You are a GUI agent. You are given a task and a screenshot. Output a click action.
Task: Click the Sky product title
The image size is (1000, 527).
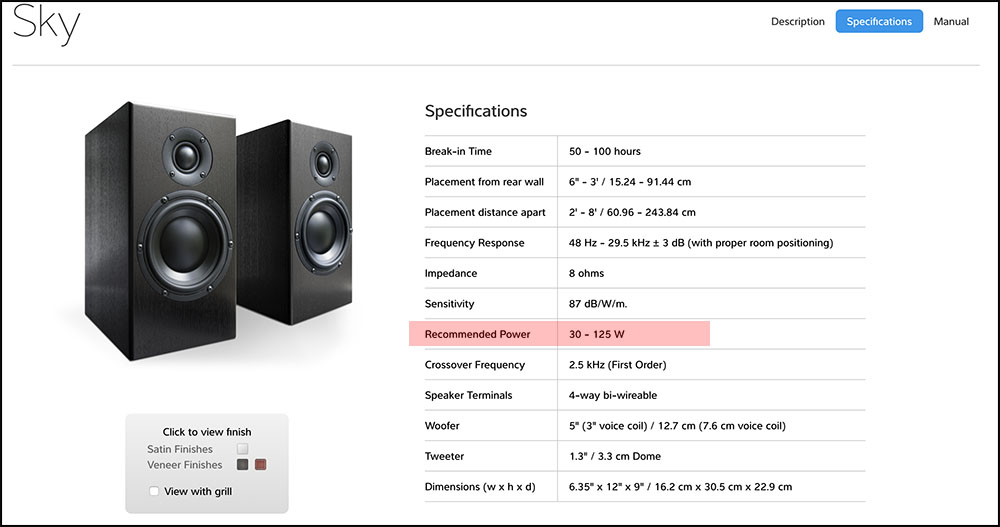[x=47, y=24]
